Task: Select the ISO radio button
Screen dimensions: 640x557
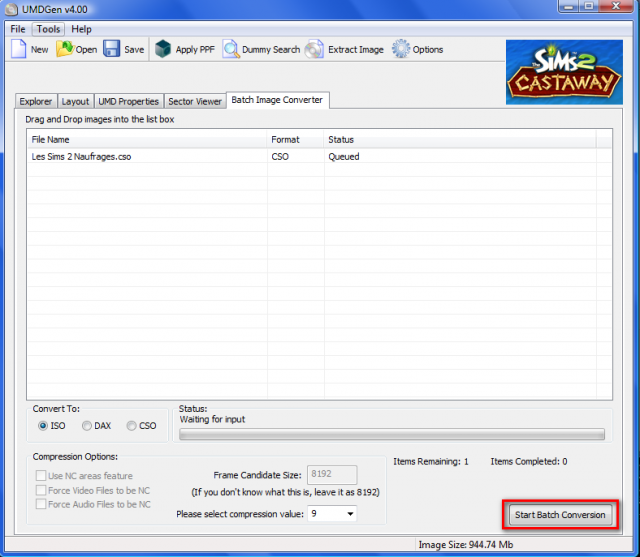Action: click(x=43, y=426)
